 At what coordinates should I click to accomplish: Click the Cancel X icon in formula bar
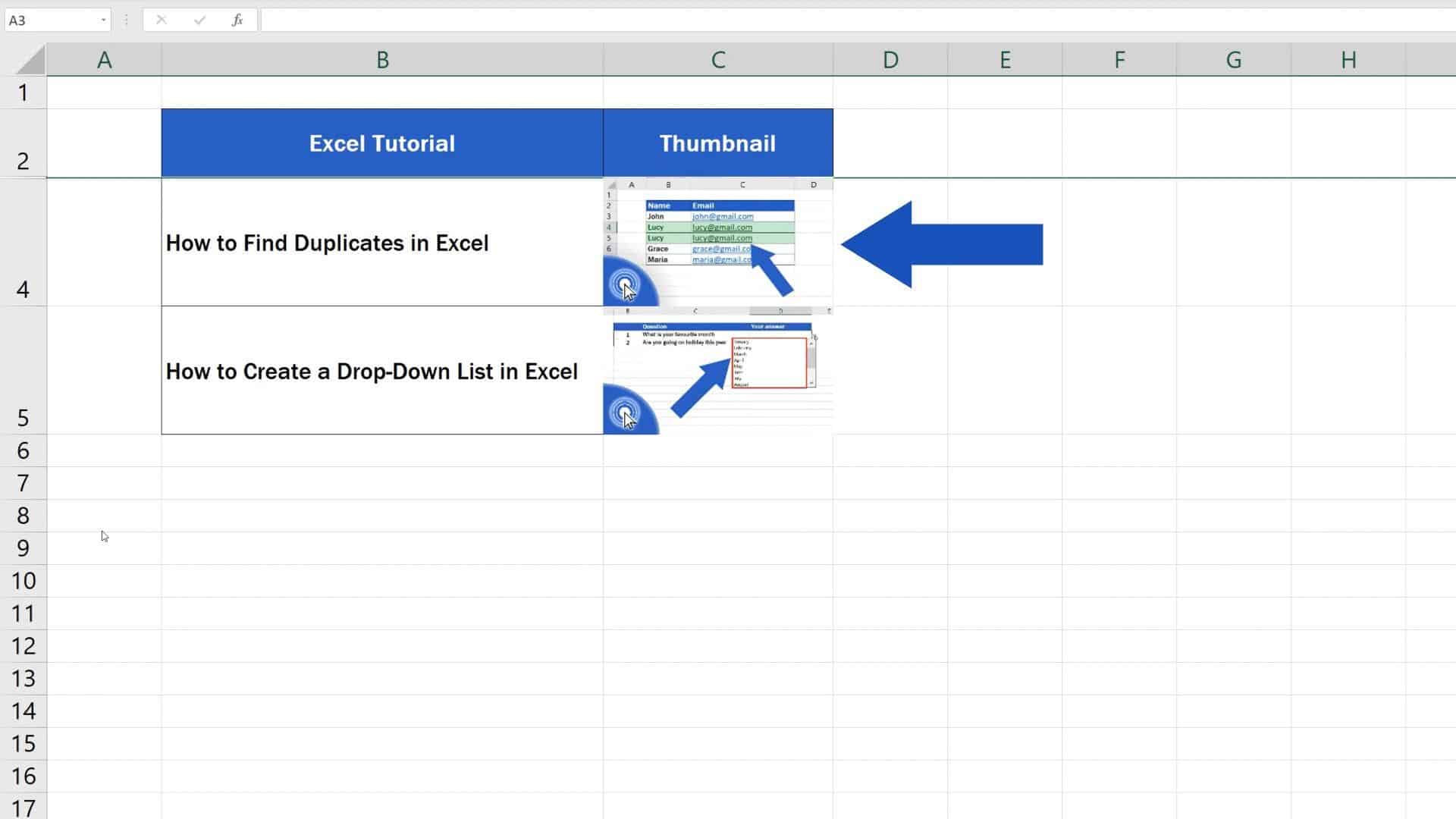(x=161, y=20)
